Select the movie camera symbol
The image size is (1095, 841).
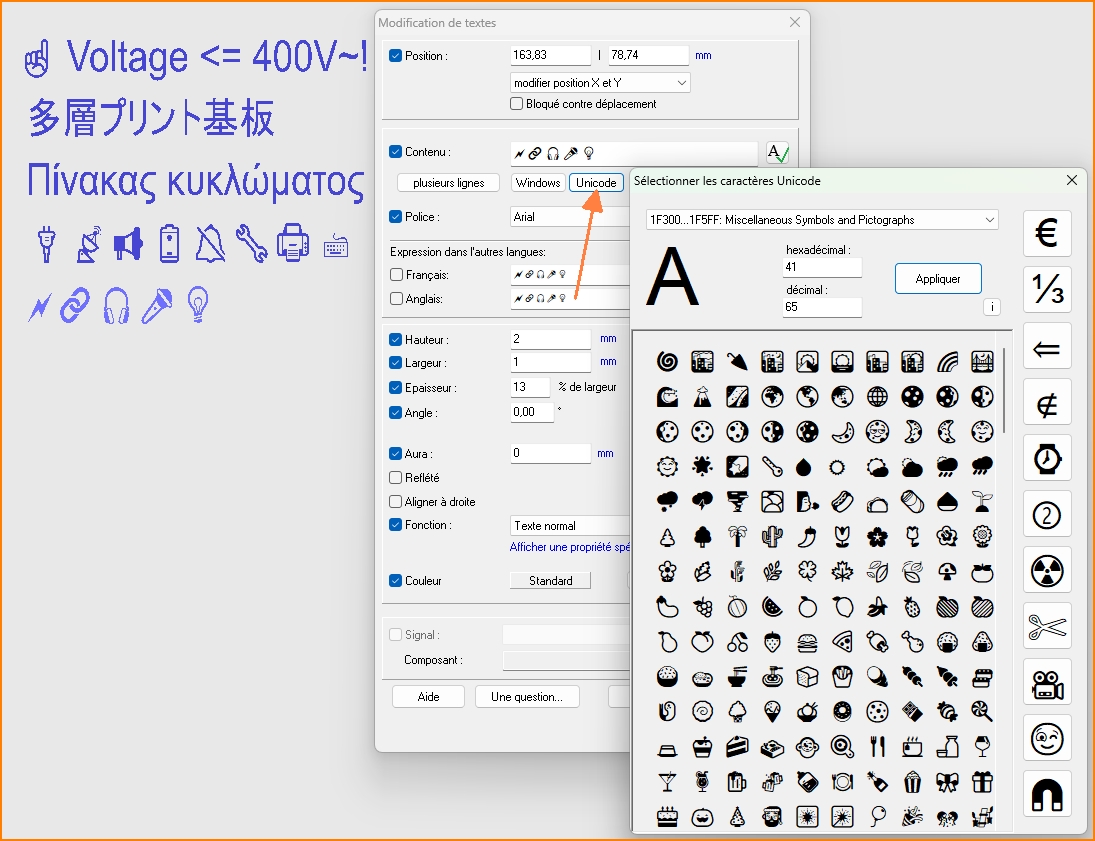click(1047, 683)
